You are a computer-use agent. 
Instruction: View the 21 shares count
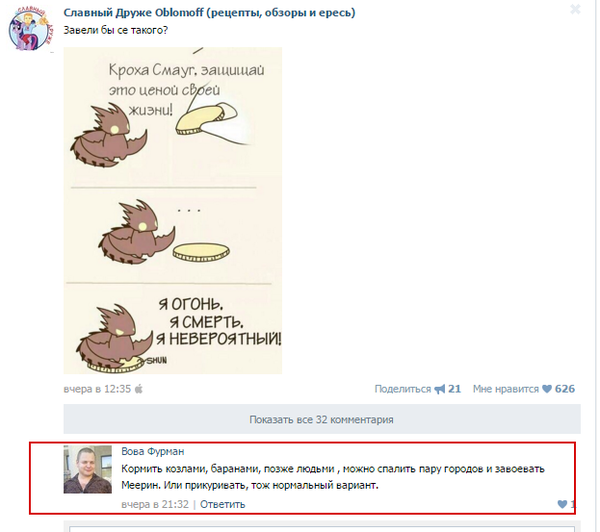[454, 389]
